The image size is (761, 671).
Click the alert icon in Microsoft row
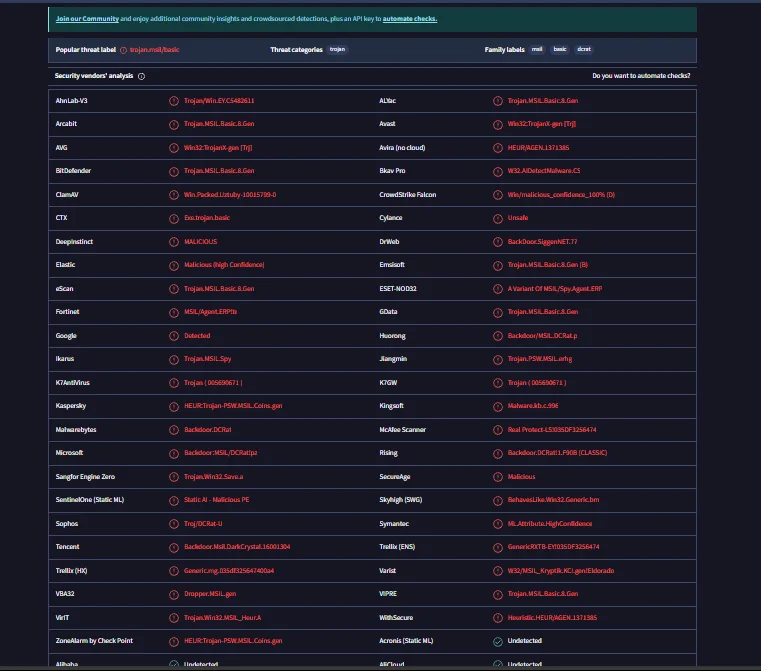(174, 453)
